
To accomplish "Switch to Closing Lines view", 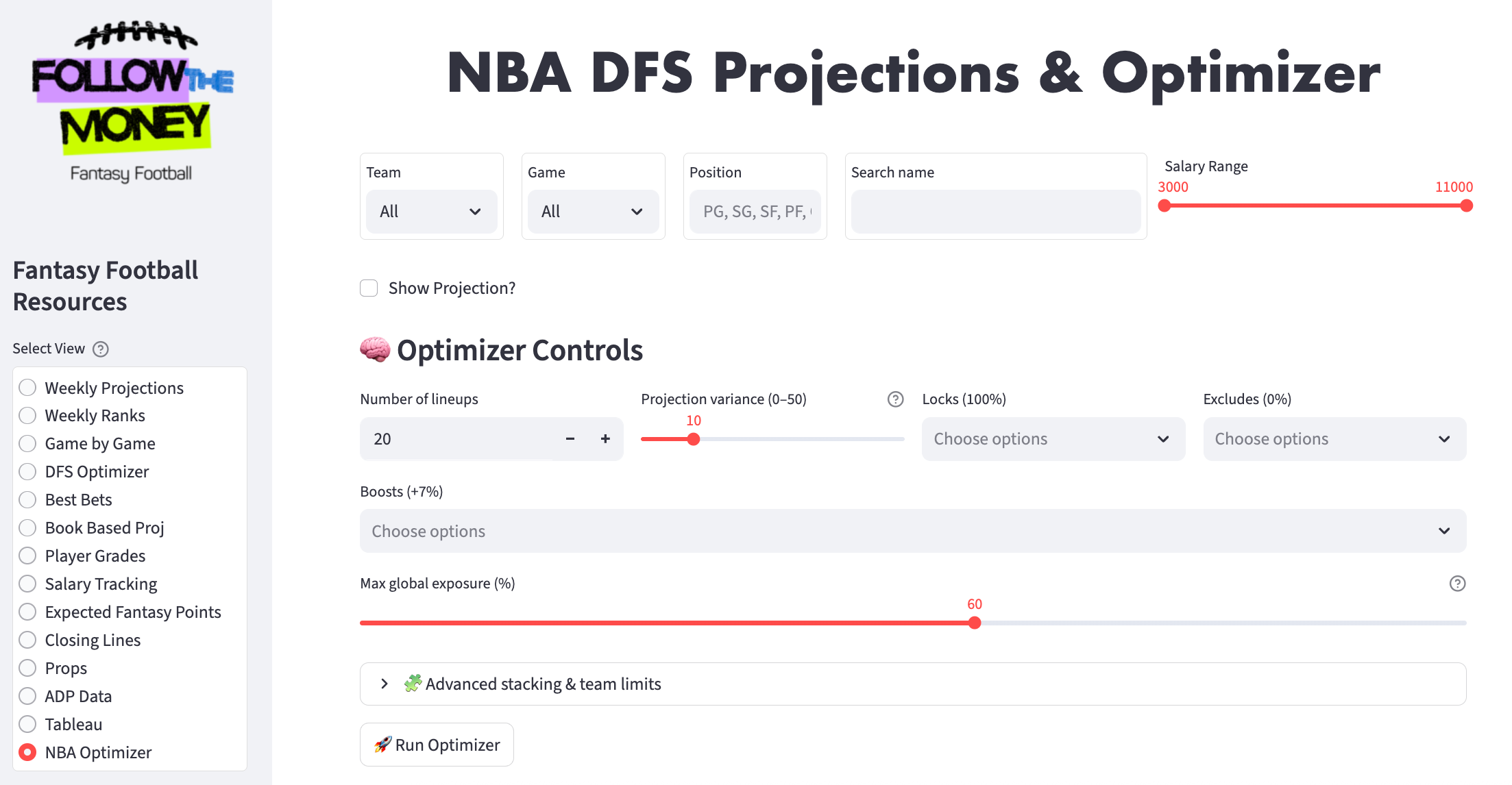I will click(28, 640).
